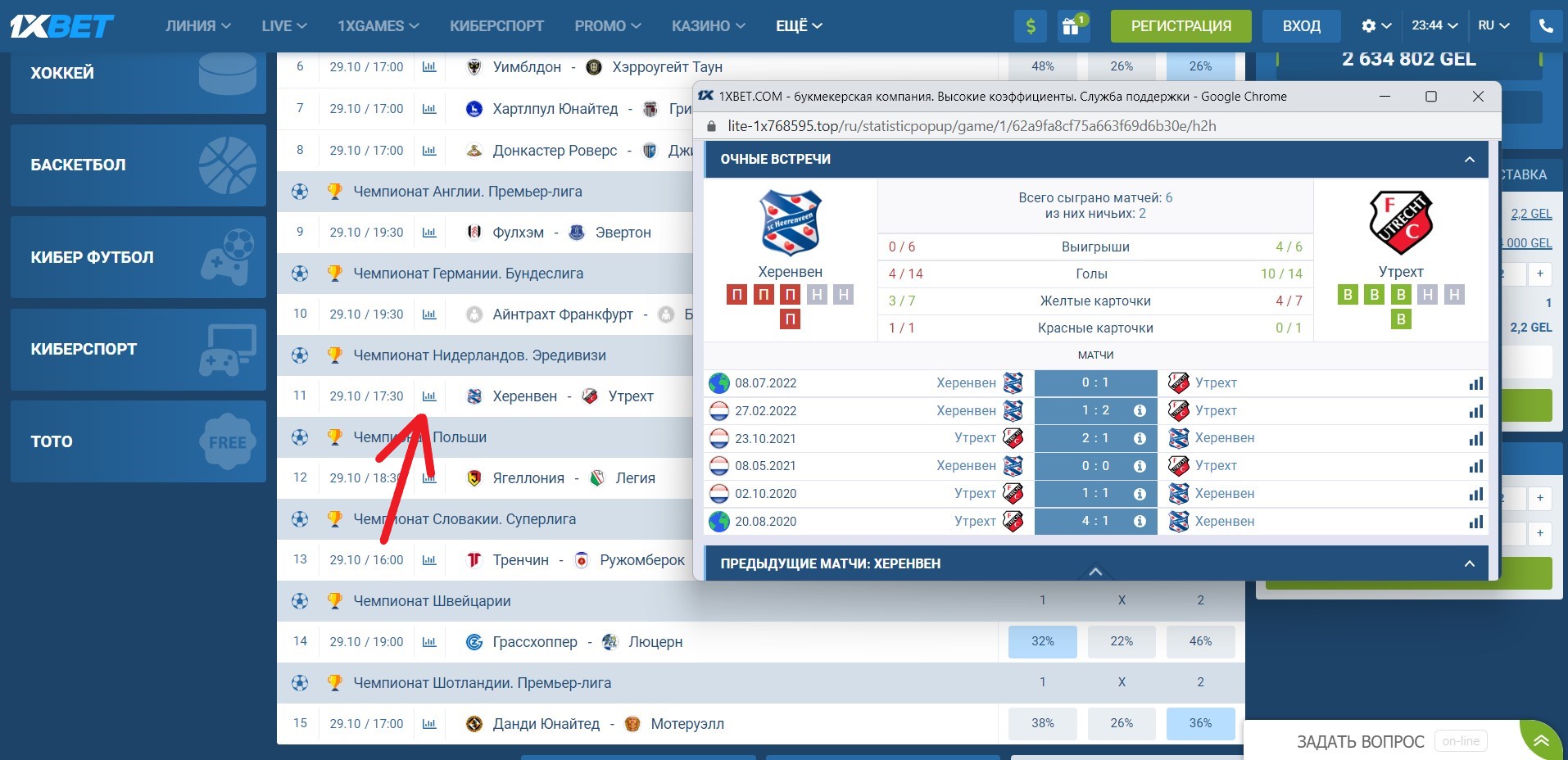Collapse the ОЧНЫЕ ВСТРЕЧИ section
This screenshot has height=760, width=1568.
tap(1470, 160)
